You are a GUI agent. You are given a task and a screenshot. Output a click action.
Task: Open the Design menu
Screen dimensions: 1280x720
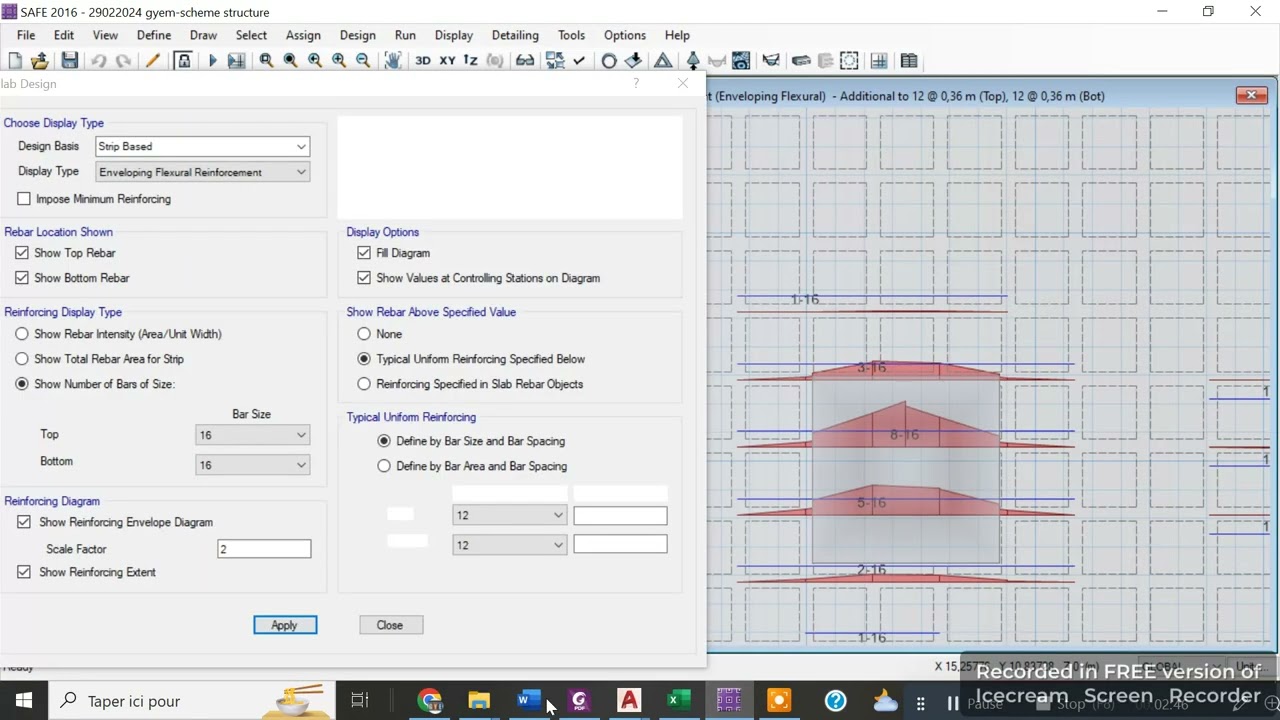pos(358,35)
